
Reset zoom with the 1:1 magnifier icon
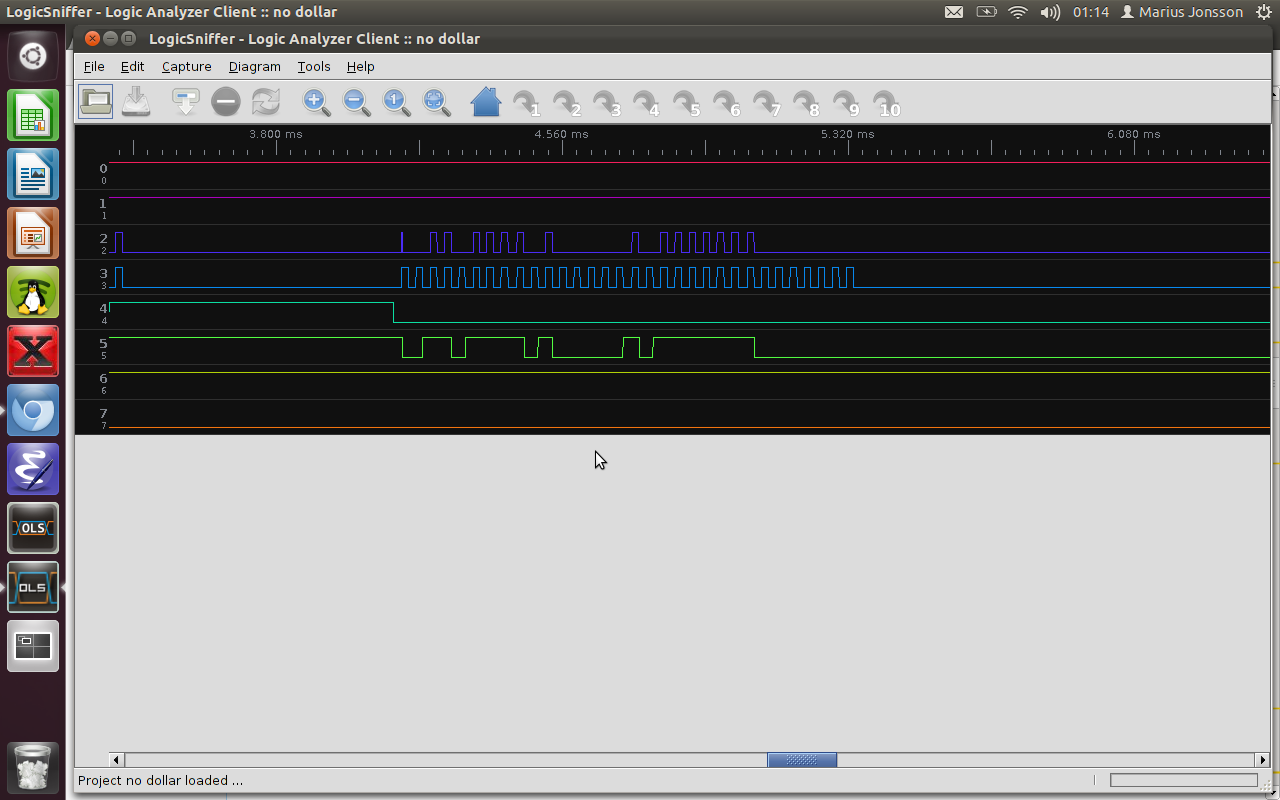coord(397,101)
